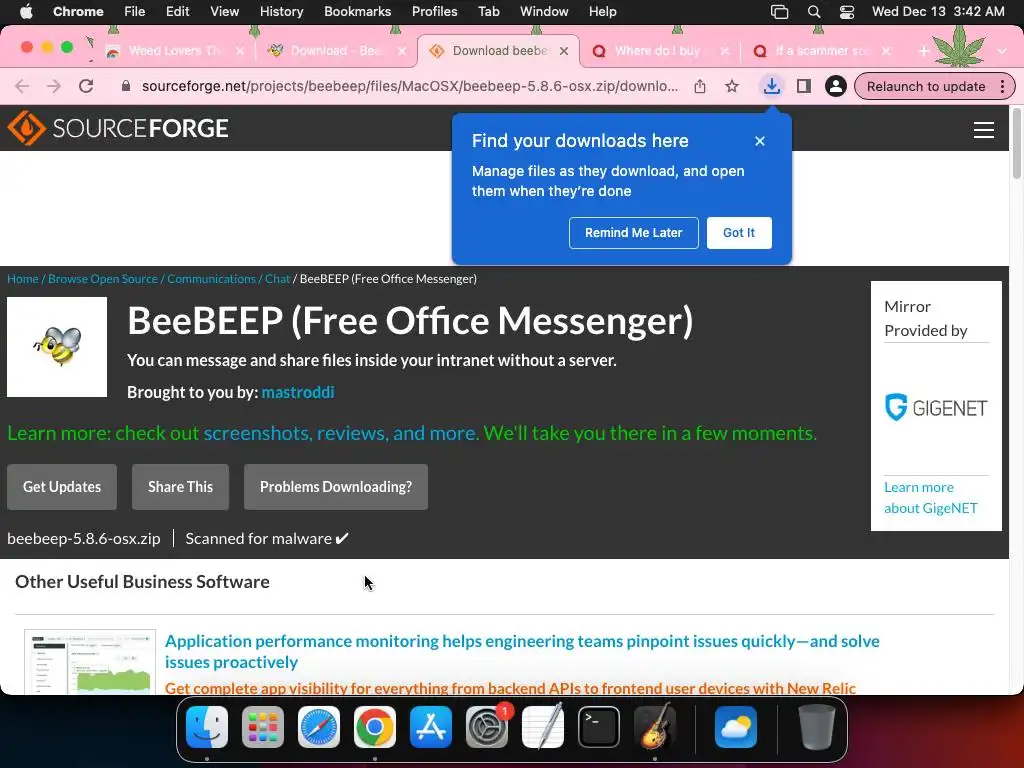Click New Relic ad thumbnail
This screenshot has width=1024, height=768.
point(89,662)
